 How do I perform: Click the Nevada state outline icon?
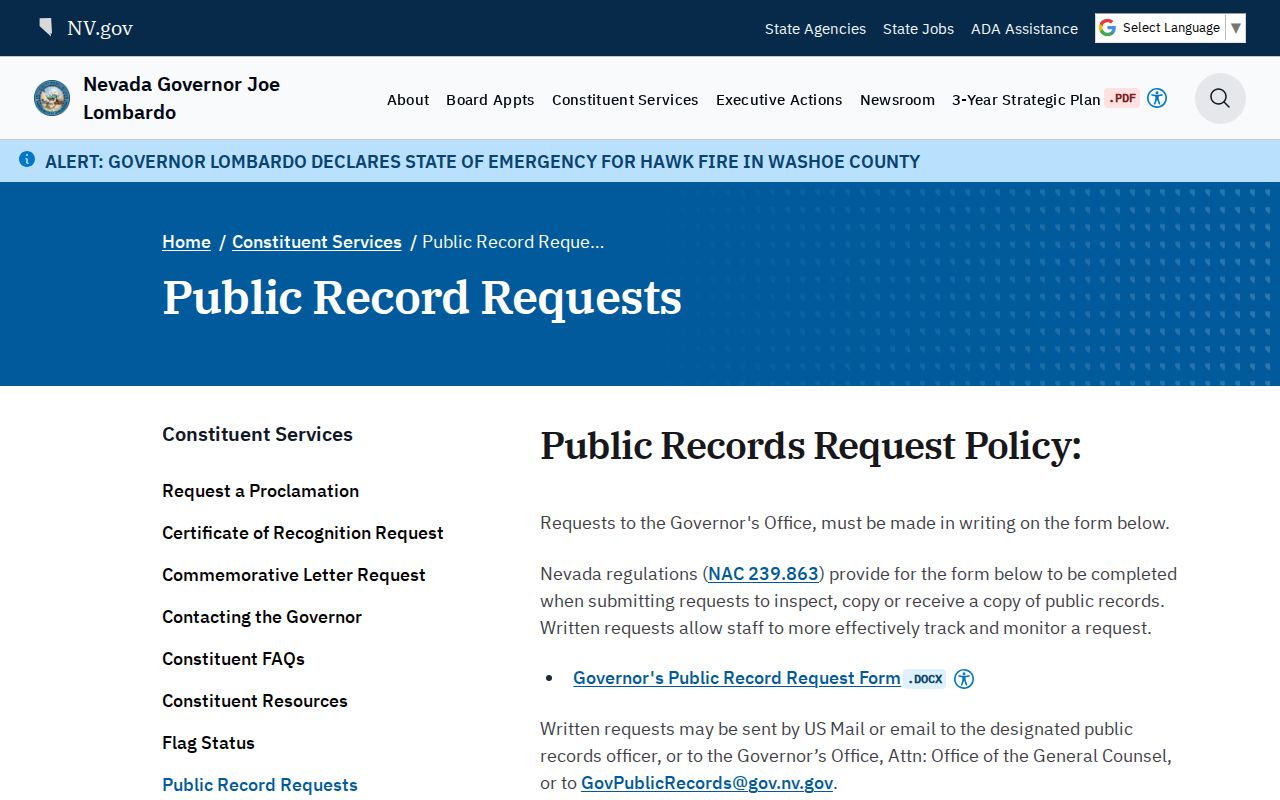pyautogui.click(x=45, y=27)
